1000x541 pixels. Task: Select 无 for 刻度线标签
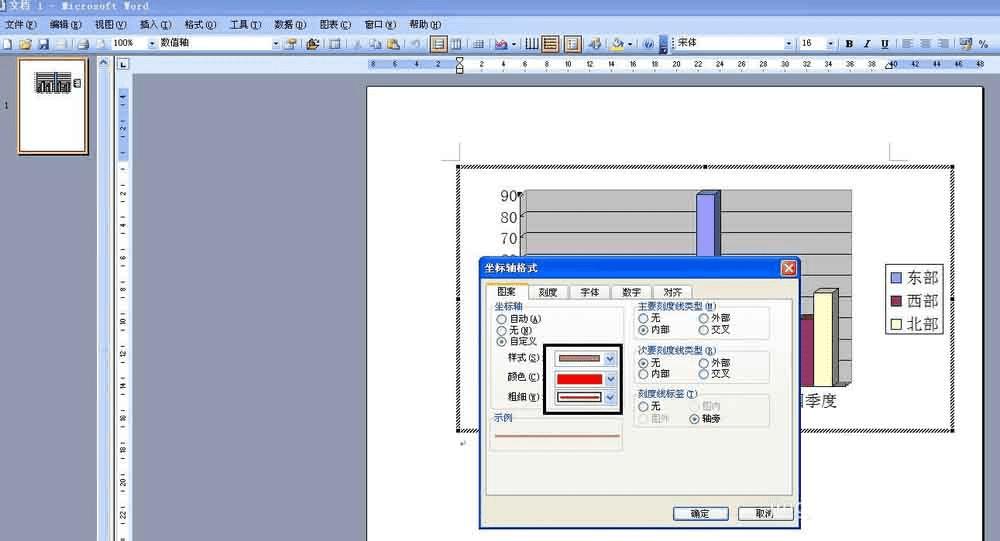[x=643, y=406]
